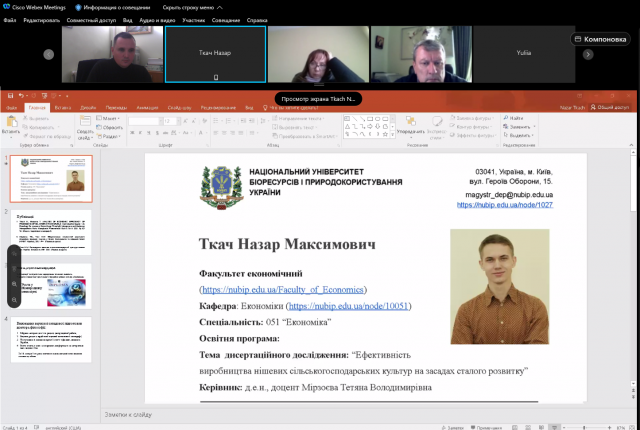Collapse the ribbon with the chevron arrow
The width and height of the screenshot is (640, 430).
point(631,145)
